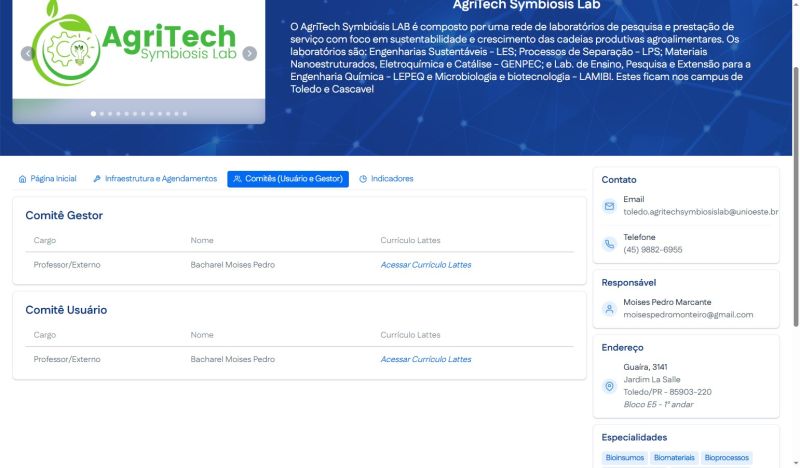Image resolution: width=800 pixels, height=468 pixels.
Task: Click the person icon under Responsável
Action: click(x=609, y=309)
